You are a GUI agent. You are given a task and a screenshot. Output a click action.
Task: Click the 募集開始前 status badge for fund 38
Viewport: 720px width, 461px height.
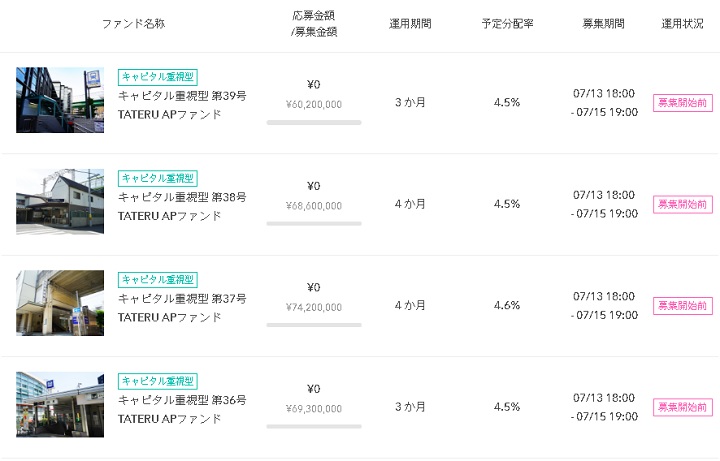point(683,204)
